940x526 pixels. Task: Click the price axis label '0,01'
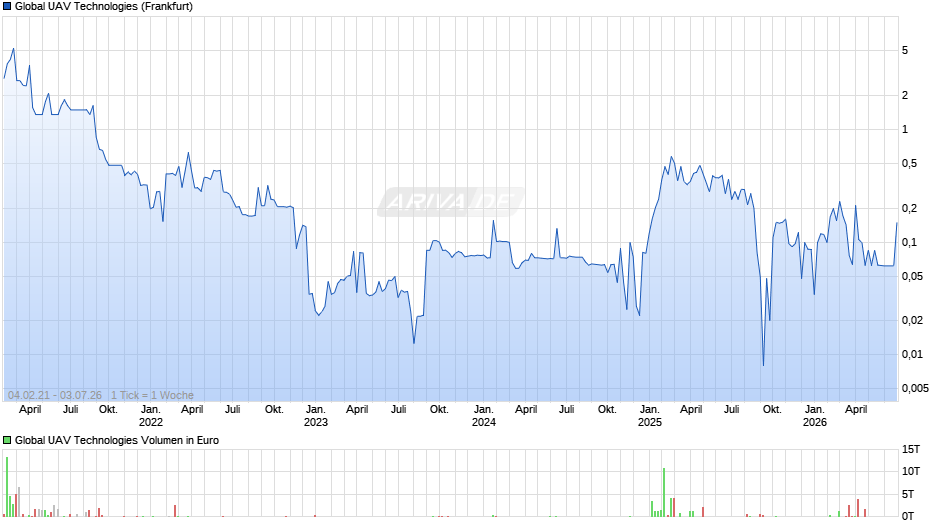[912, 354]
